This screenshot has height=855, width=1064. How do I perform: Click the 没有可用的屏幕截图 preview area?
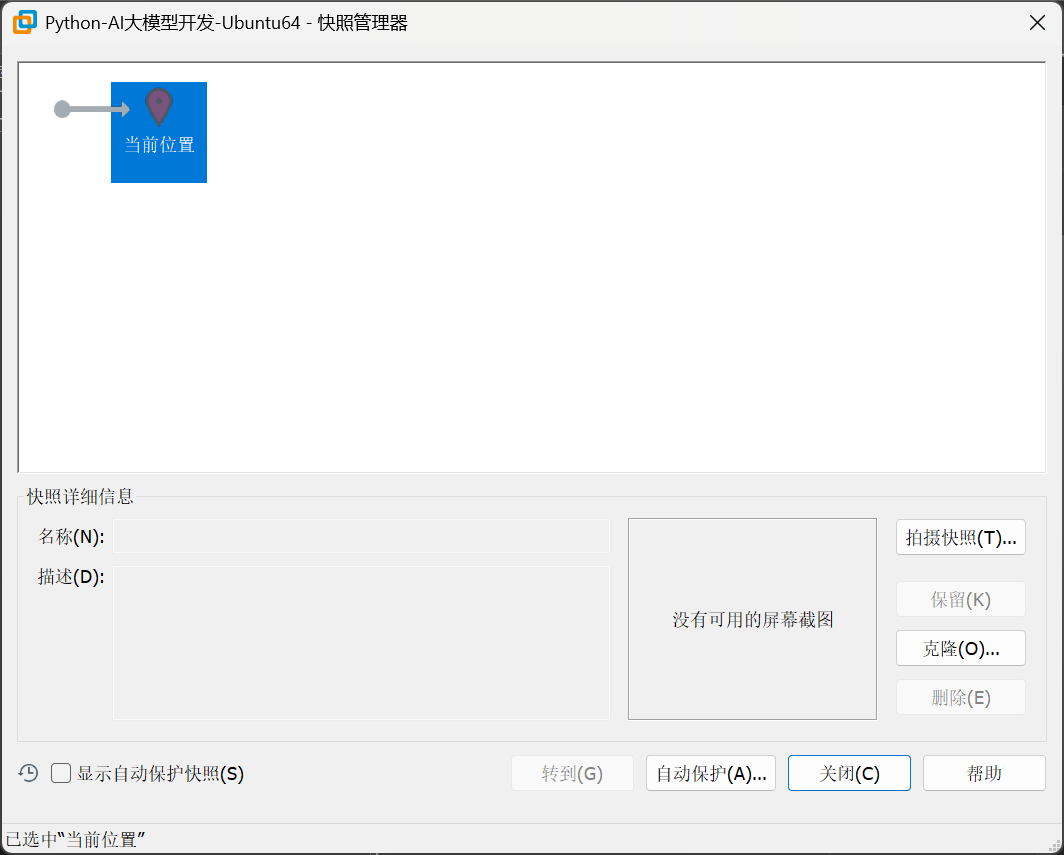pos(752,619)
